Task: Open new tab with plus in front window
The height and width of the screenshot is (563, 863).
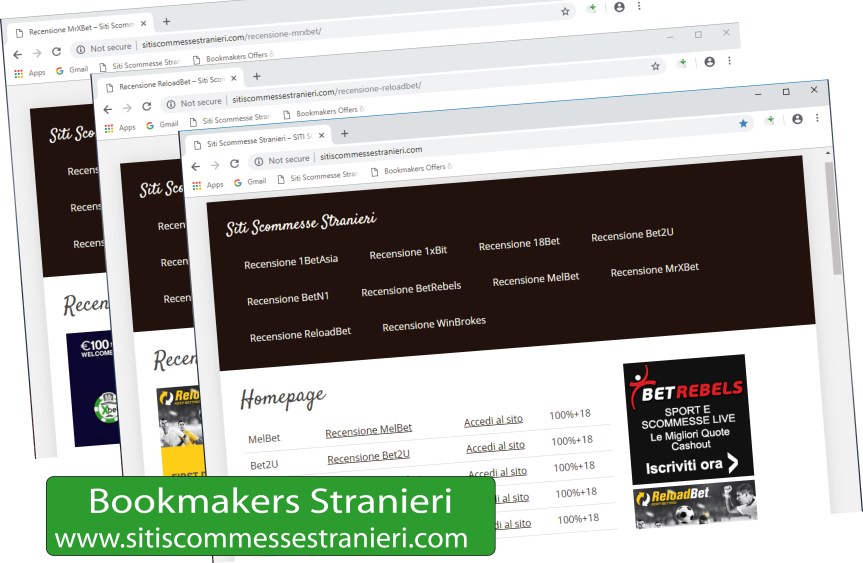Action: pos(345,133)
